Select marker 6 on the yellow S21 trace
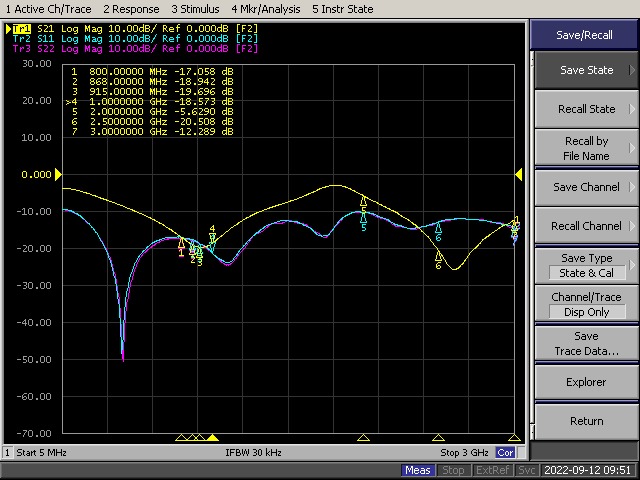Screen dimensions: 640x480 (x=438, y=258)
